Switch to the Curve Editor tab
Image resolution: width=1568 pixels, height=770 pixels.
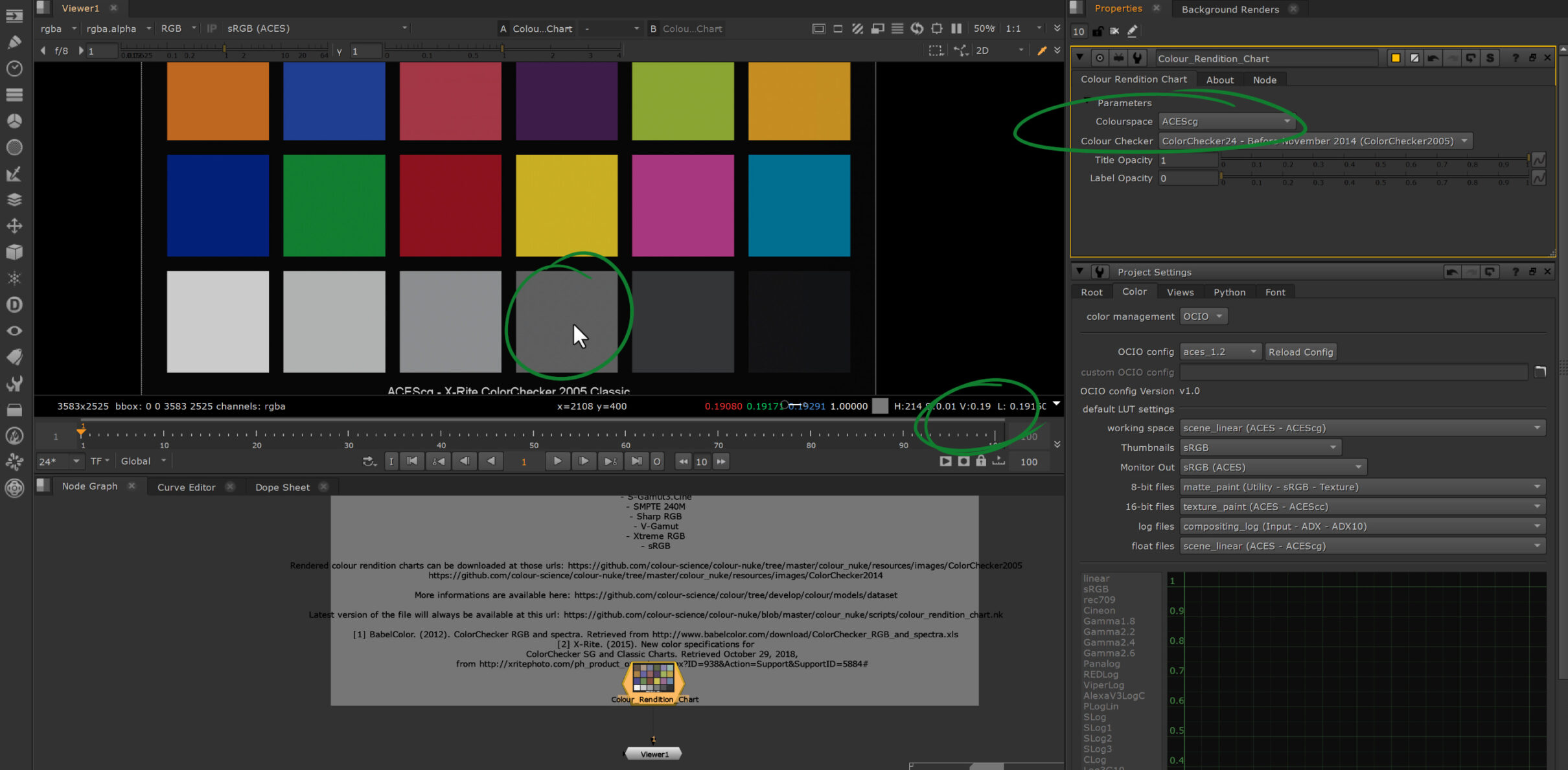tap(186, 487)
